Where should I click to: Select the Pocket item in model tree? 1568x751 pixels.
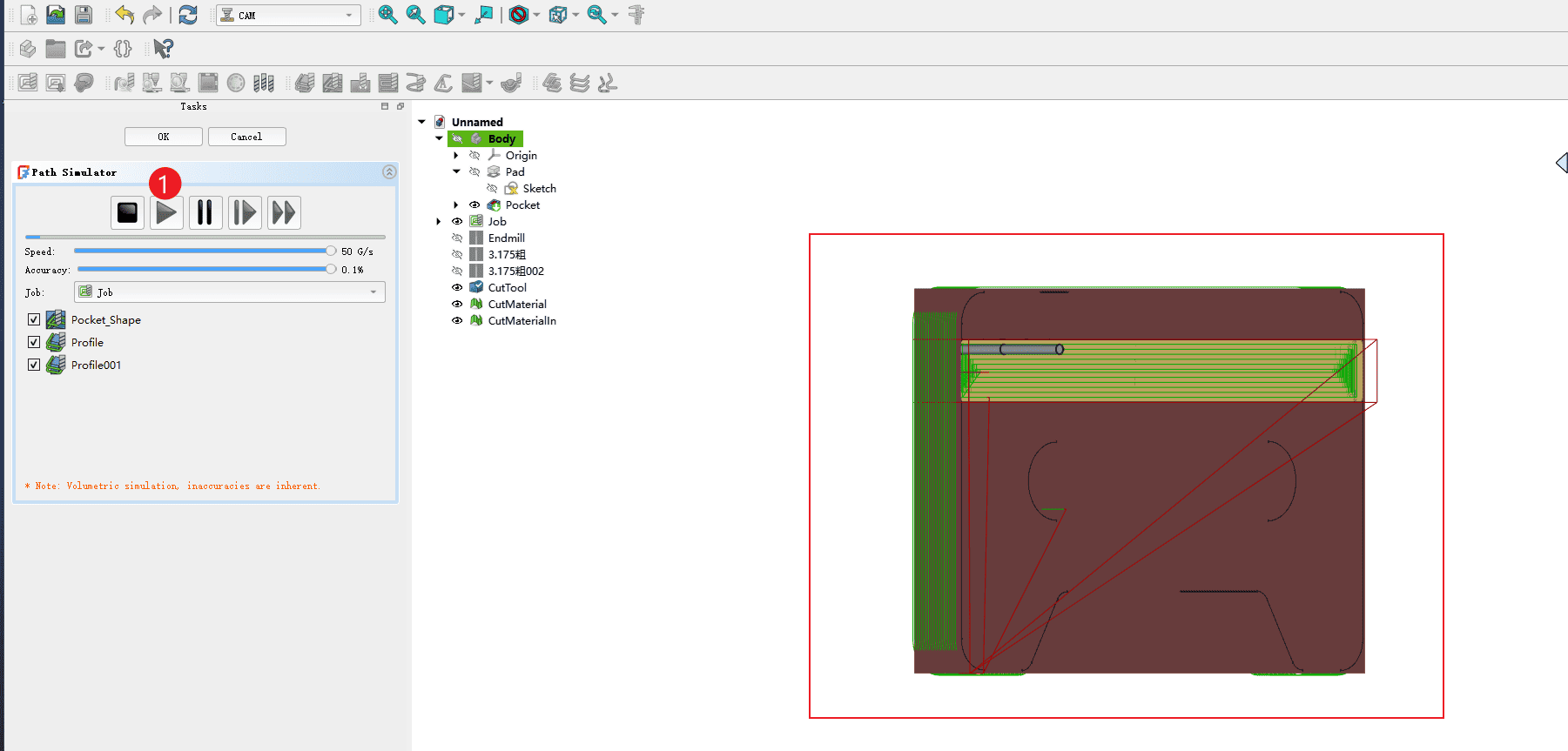click(522, 205)
